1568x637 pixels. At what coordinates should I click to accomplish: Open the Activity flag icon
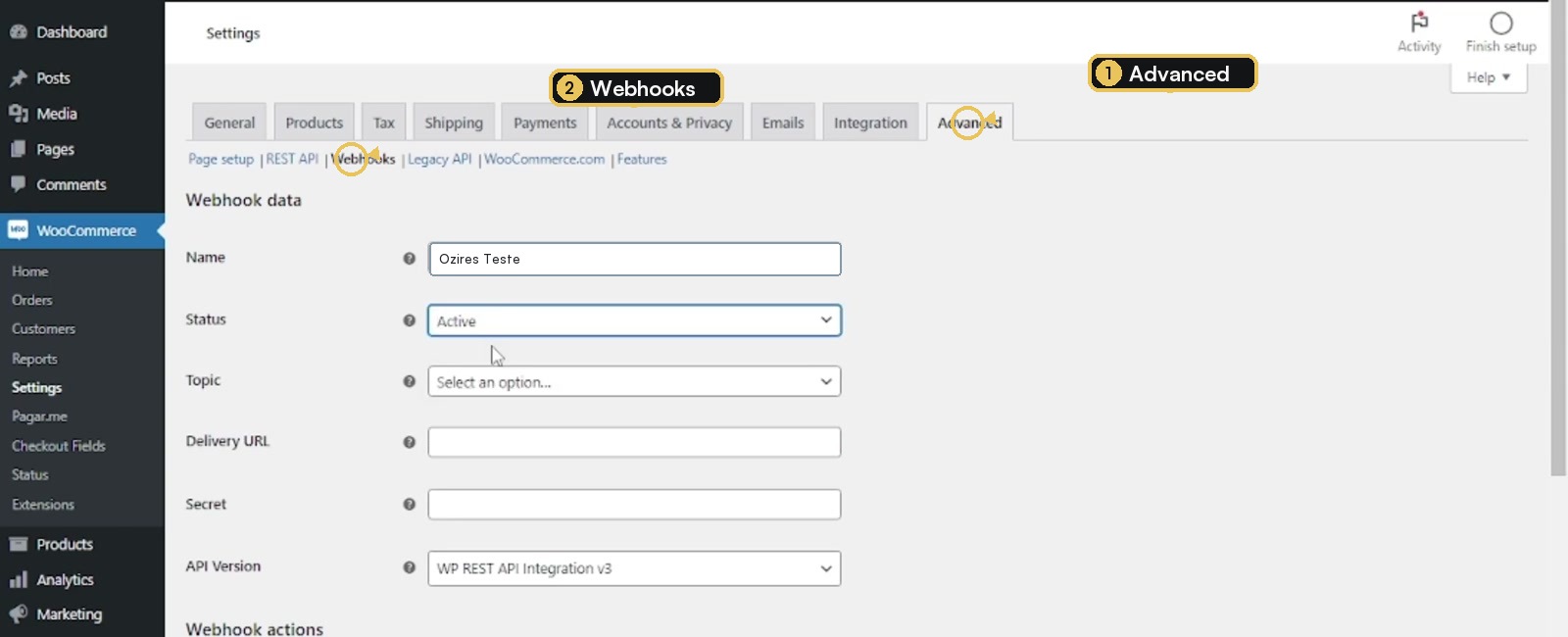1419,23
